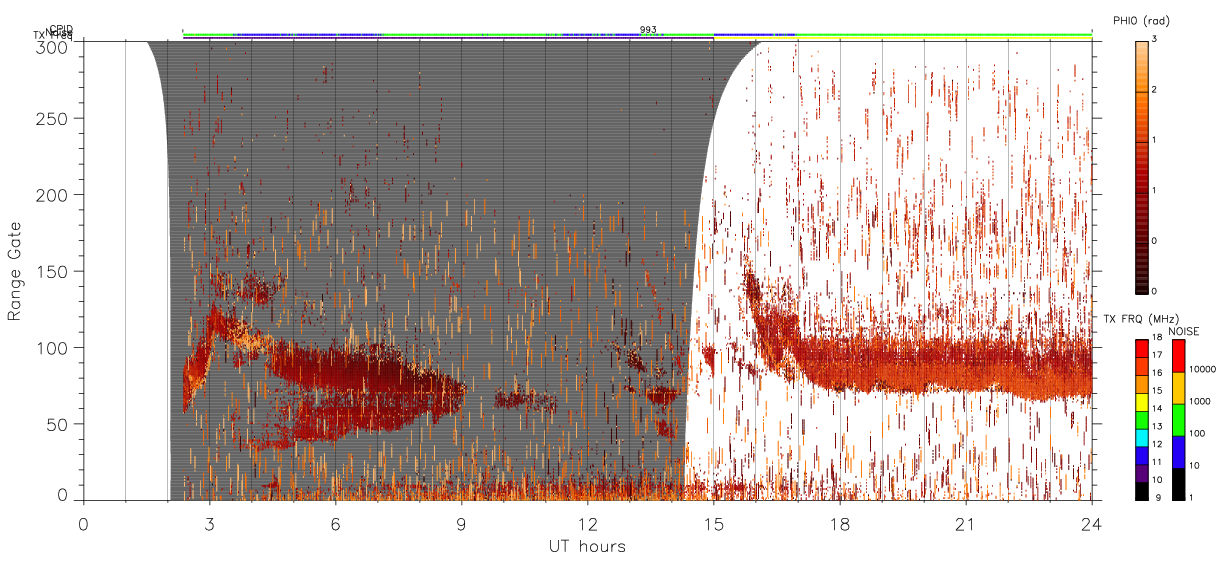Click the '3' label on the PHI0 scale
Viewport: 1228px width, 567px height.
1155,41
